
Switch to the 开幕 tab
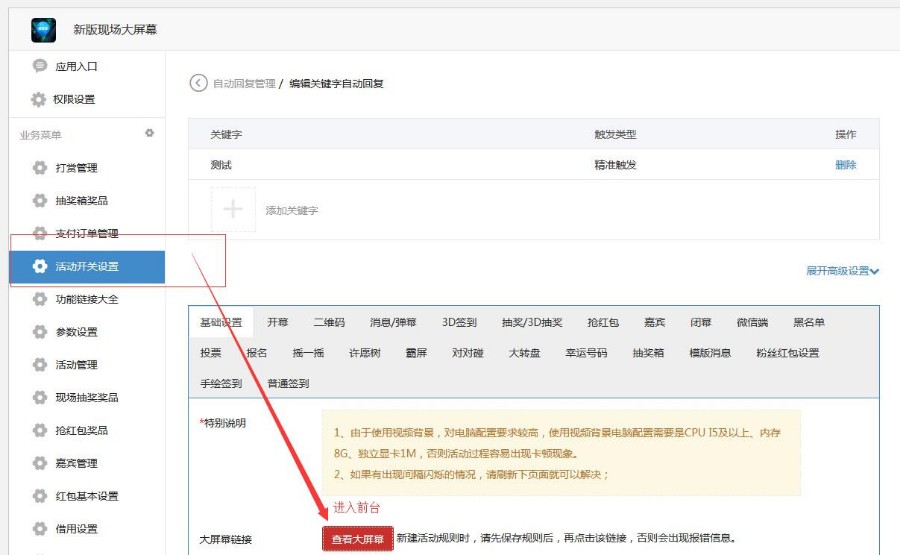[277, 323]
